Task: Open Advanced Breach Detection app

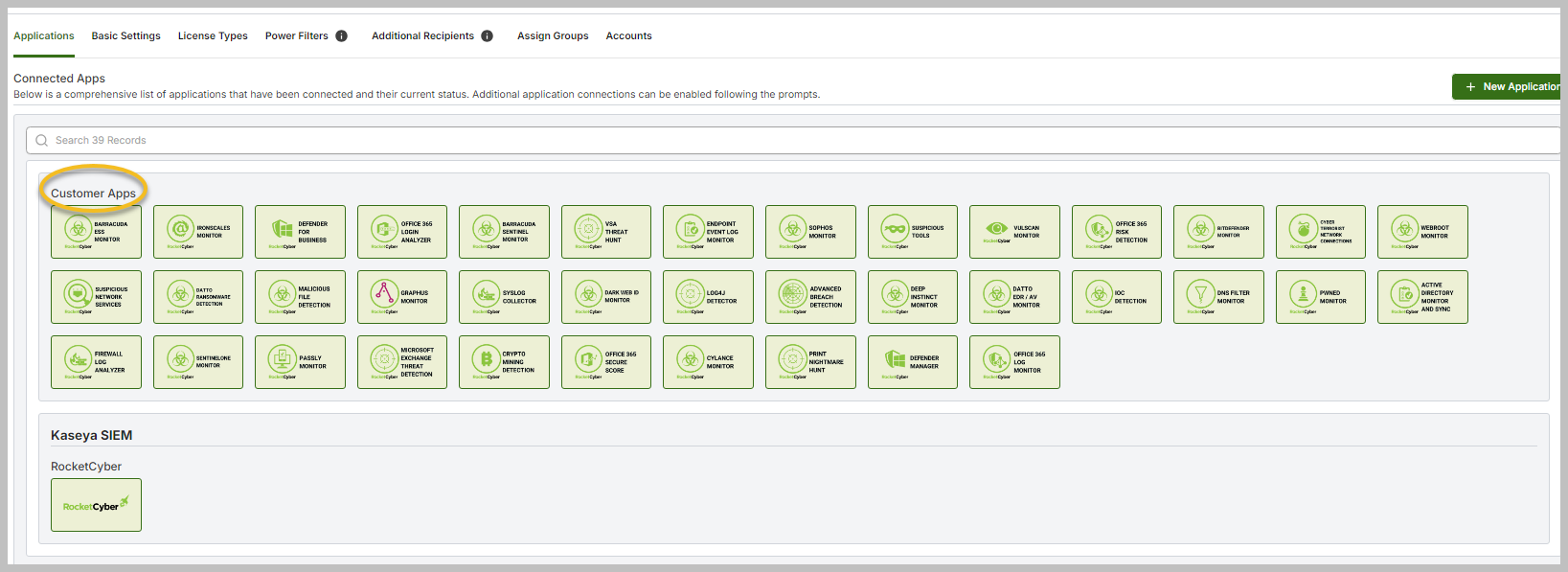Action: 810,297
